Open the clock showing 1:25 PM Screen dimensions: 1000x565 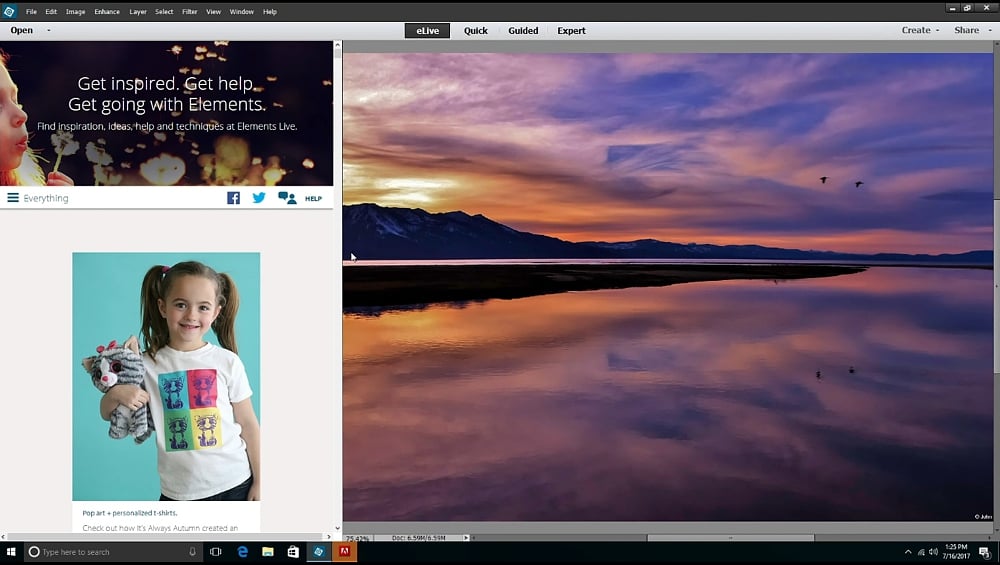[x=956, y=552]
